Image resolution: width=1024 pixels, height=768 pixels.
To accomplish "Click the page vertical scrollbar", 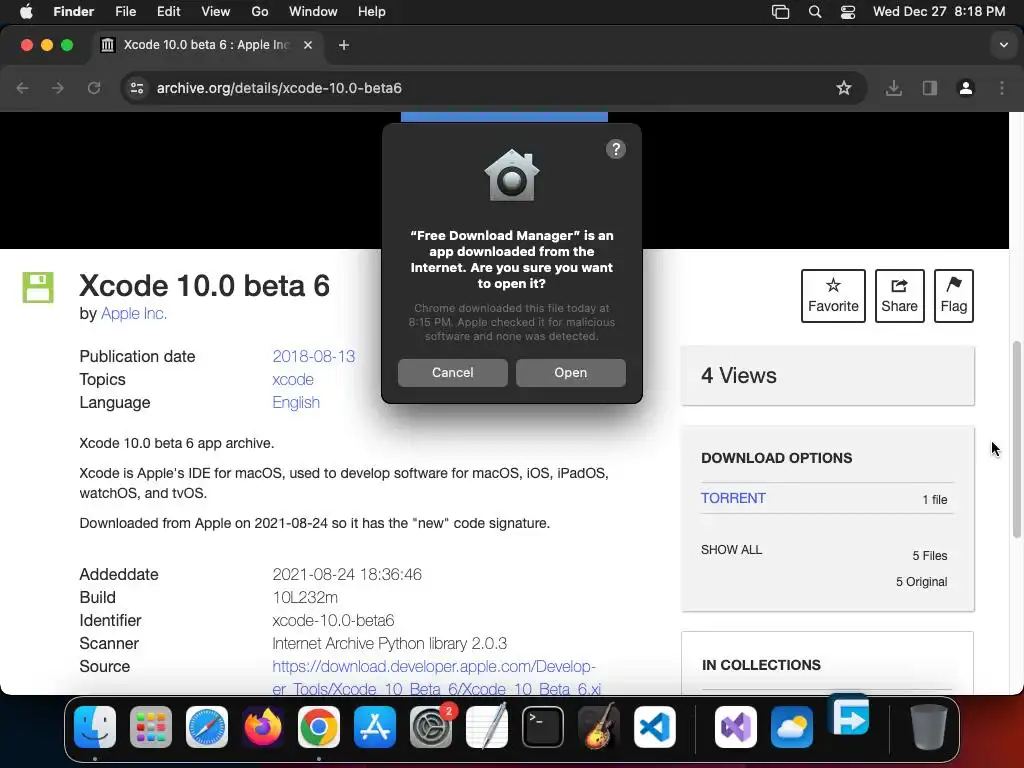I will coord(1016,439).
